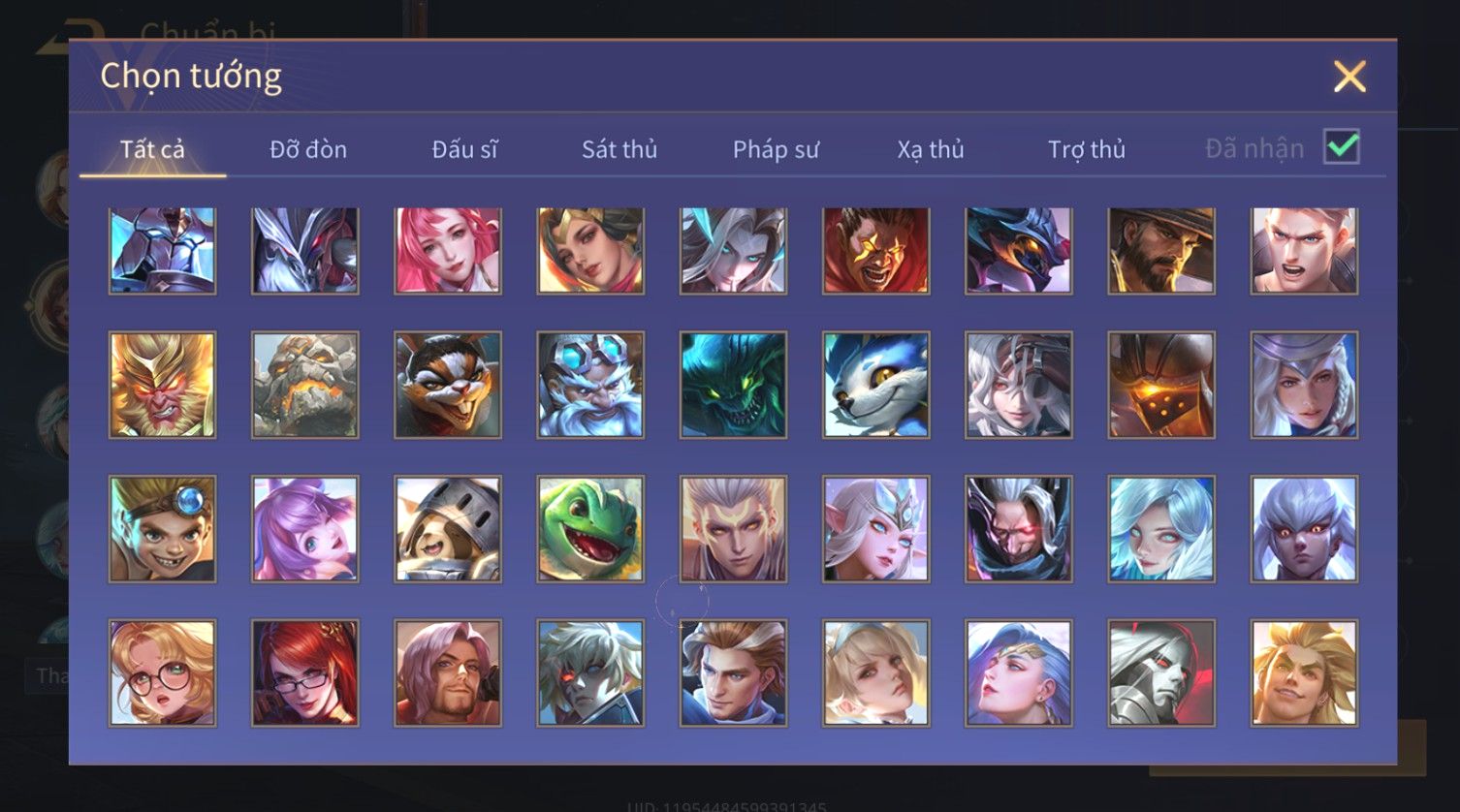Switch to the Sát thủ tab
This screenshot has width=1460, height=812.
[x=619, y=149]
